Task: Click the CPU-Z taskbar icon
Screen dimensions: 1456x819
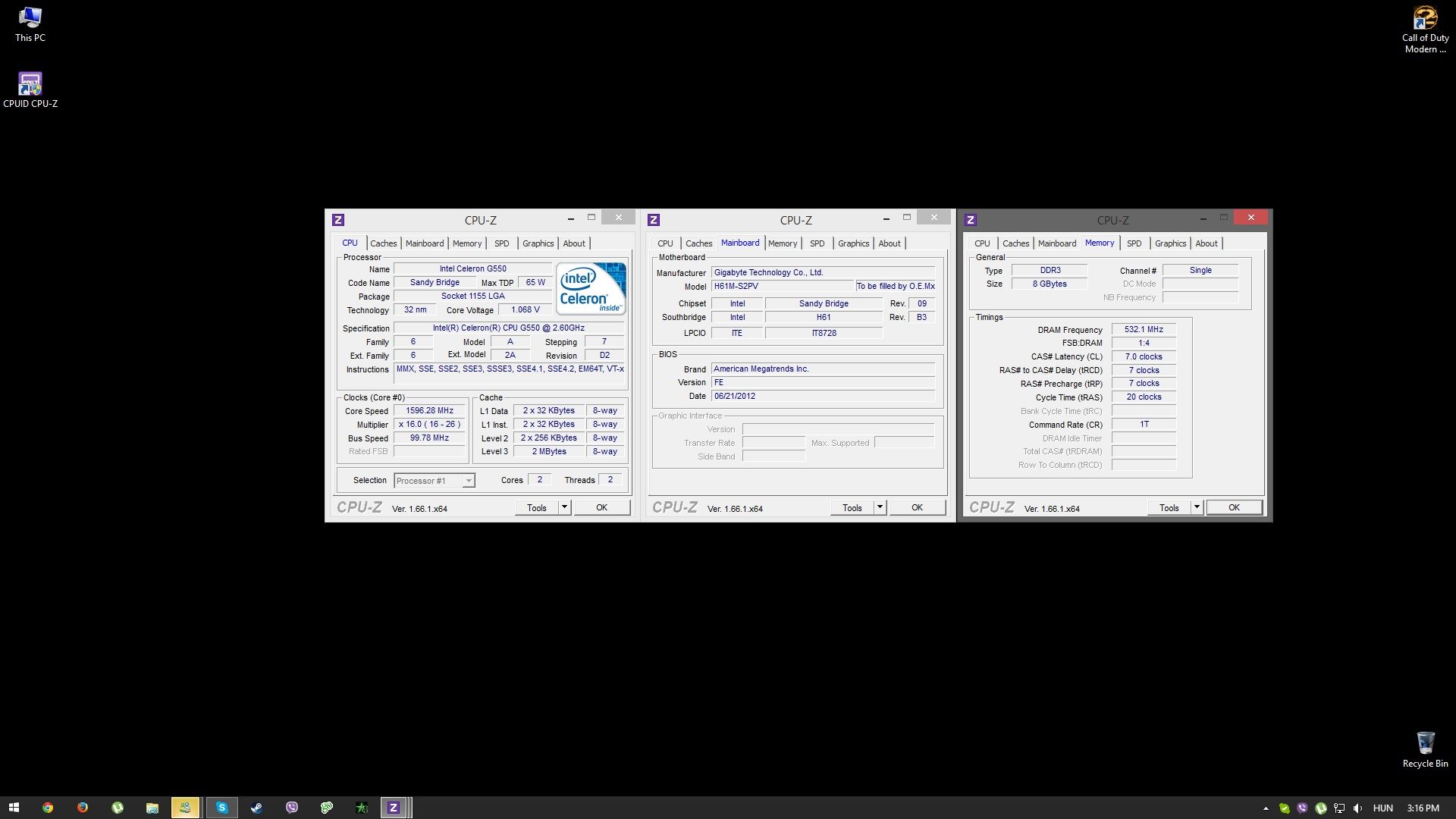Action: pyautogui.click(x=394, y=808)
